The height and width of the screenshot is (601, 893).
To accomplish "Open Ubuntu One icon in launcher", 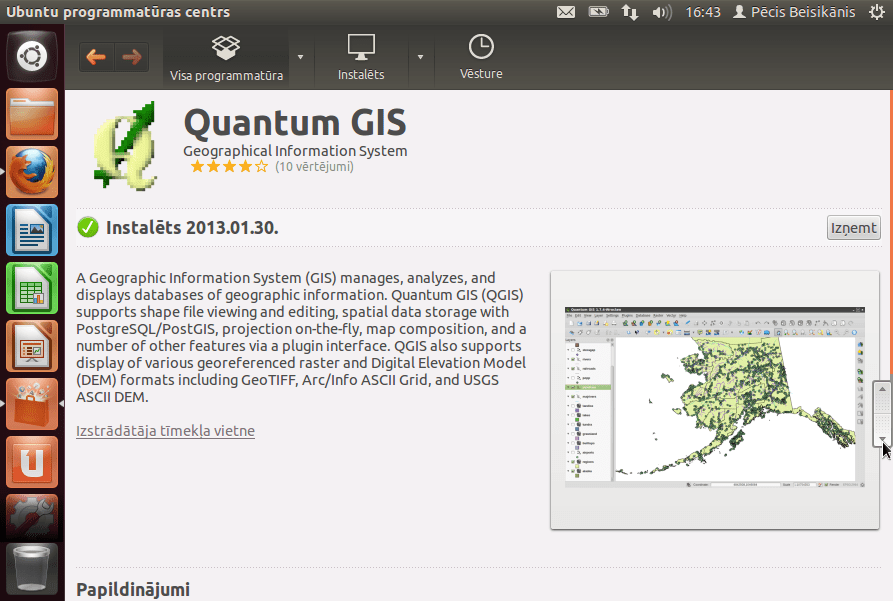I will 32,462.
